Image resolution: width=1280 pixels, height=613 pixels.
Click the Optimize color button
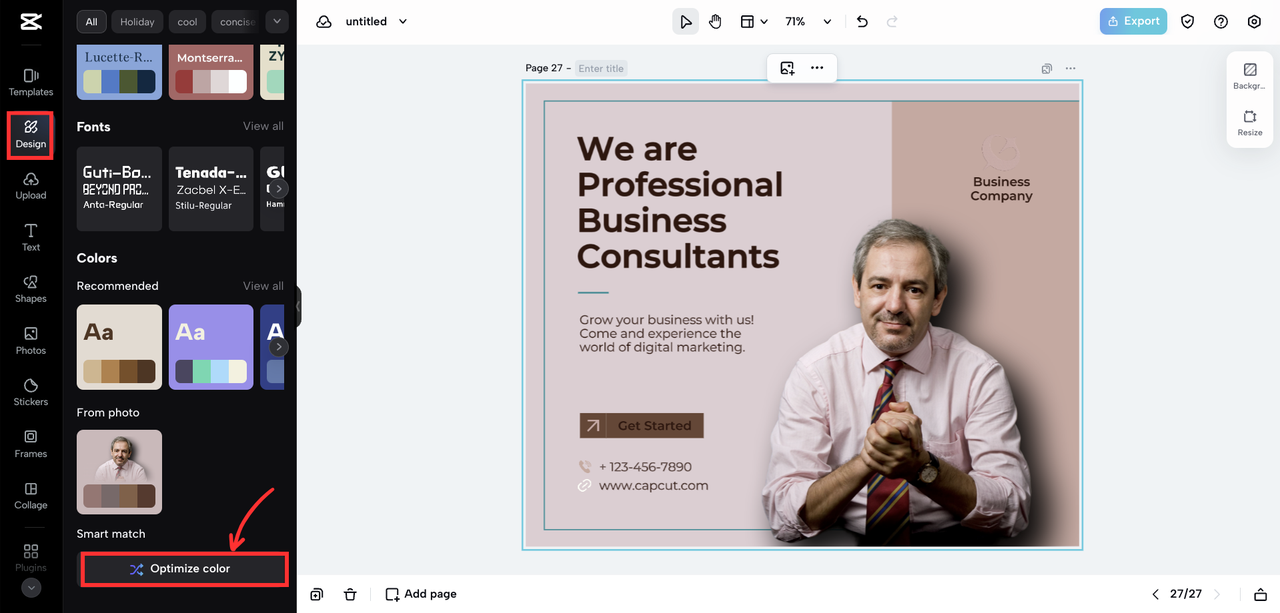(184, 569)
